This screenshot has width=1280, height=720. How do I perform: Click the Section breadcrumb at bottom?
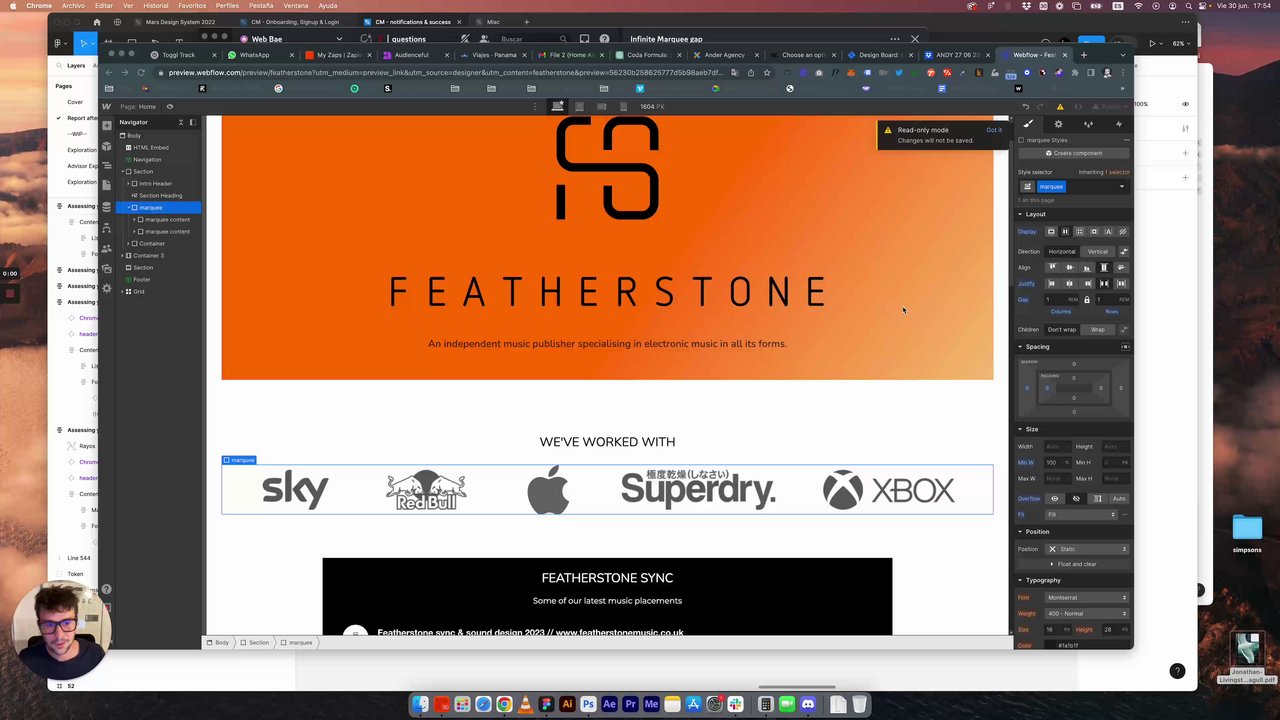255,642
